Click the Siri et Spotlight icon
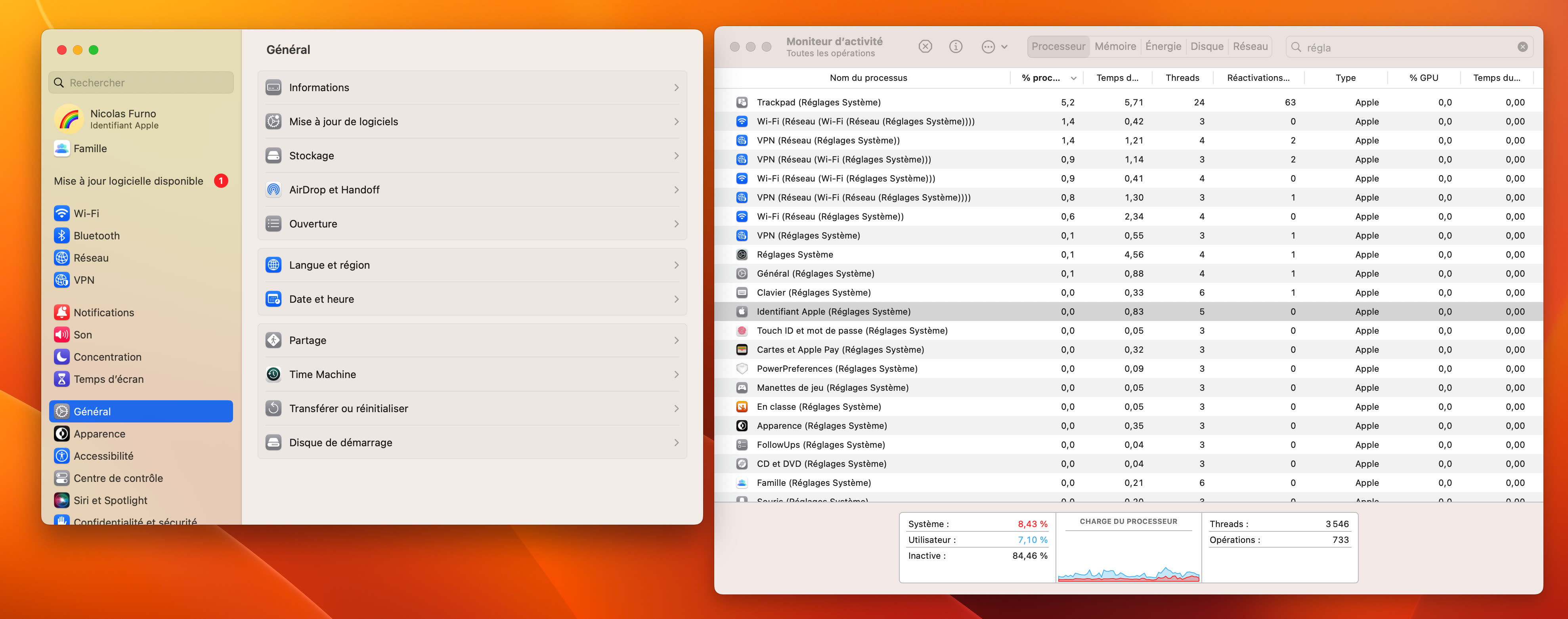This screenshot has height=619, width=1568. click(61, 501)
